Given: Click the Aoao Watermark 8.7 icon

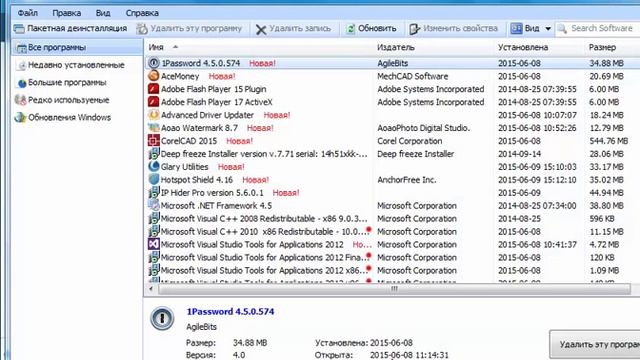Looking at the screenshot, I should click(153, 128).
